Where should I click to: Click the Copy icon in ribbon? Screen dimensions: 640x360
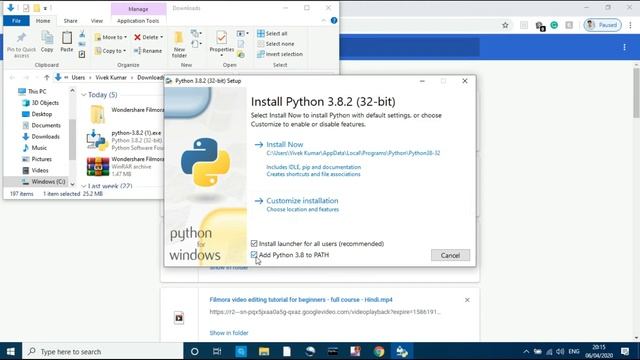coord(47,38)
